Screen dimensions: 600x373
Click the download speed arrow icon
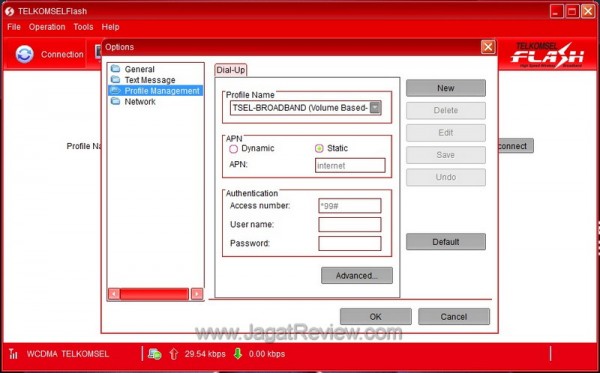(238, 354)
